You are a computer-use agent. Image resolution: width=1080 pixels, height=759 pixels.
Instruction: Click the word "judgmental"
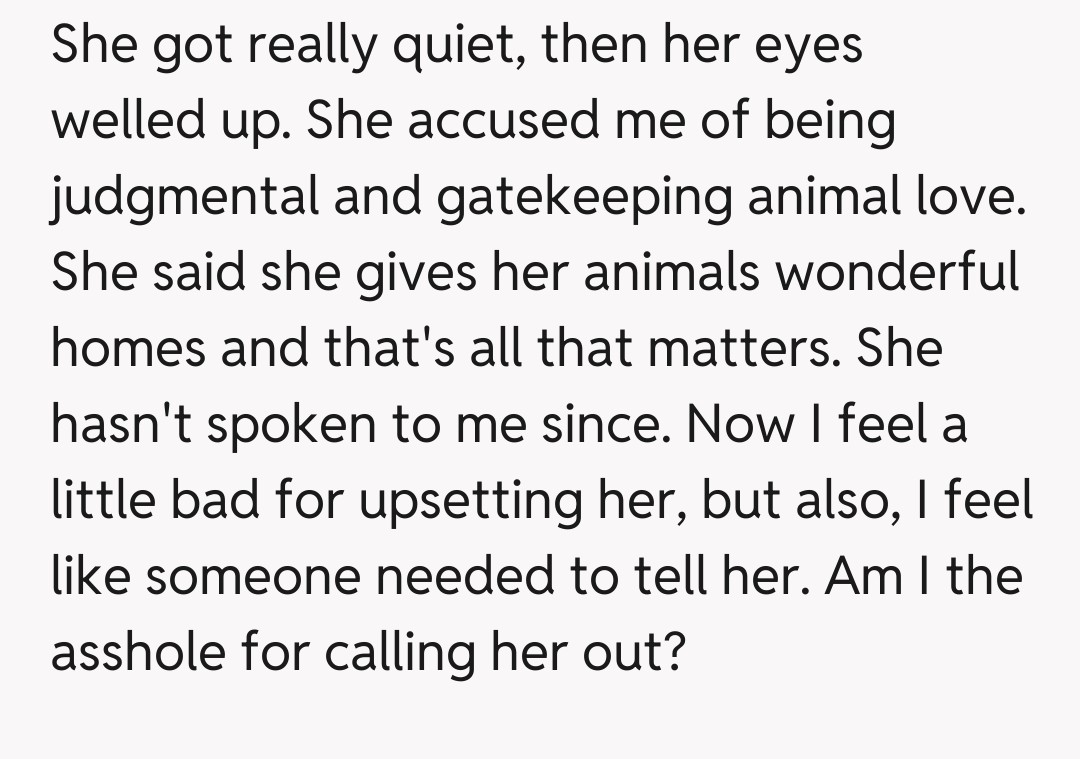tap(184, 198)
